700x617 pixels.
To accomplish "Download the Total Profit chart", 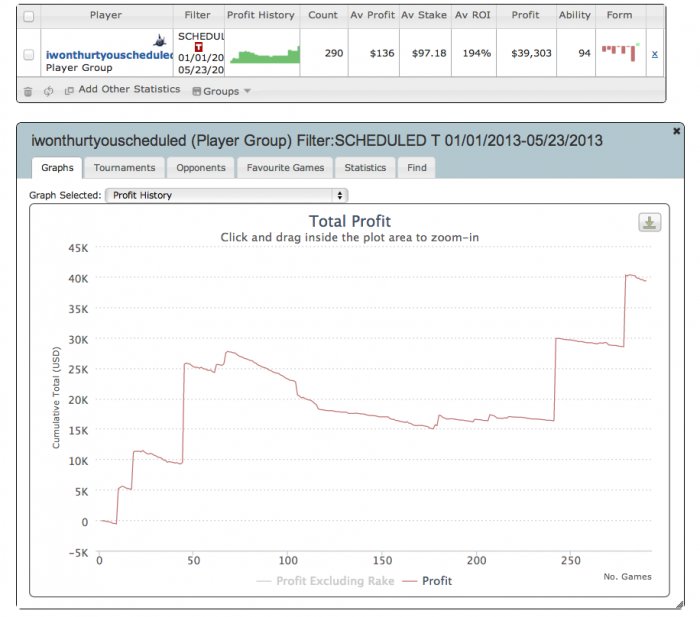I will [650, 222].
